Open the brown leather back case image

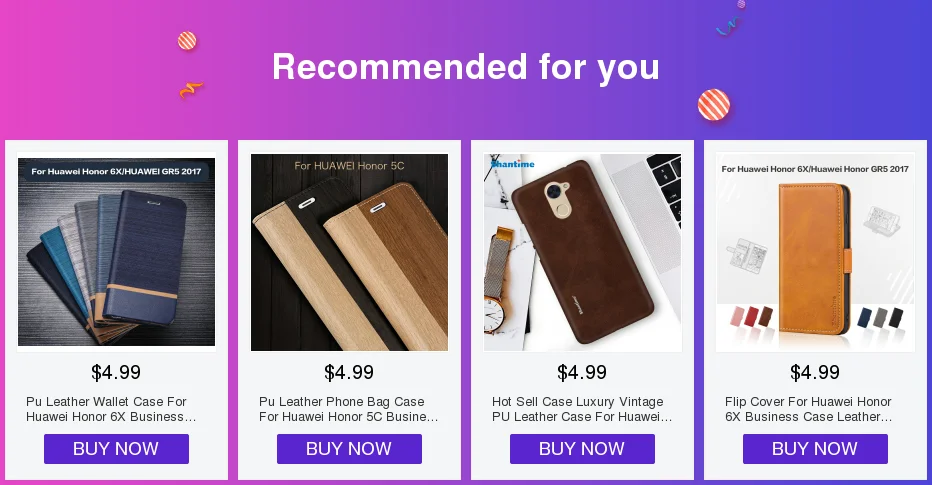(x=582, y=252)
